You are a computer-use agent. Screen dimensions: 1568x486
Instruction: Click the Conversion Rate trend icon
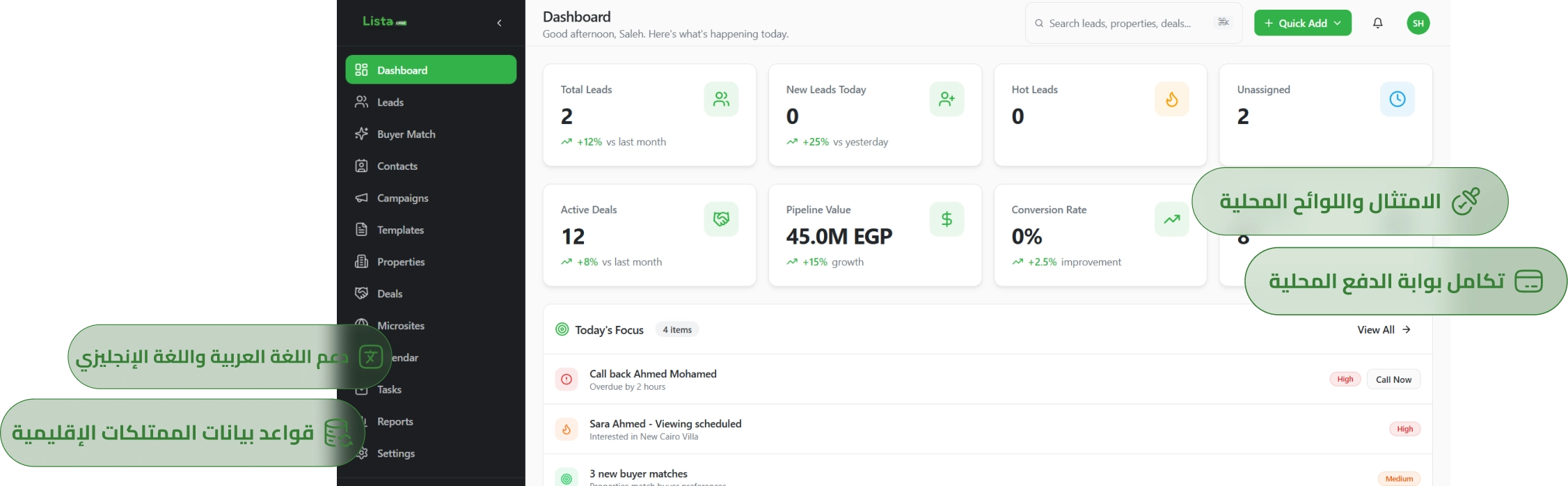click(x=1172, y=219)
